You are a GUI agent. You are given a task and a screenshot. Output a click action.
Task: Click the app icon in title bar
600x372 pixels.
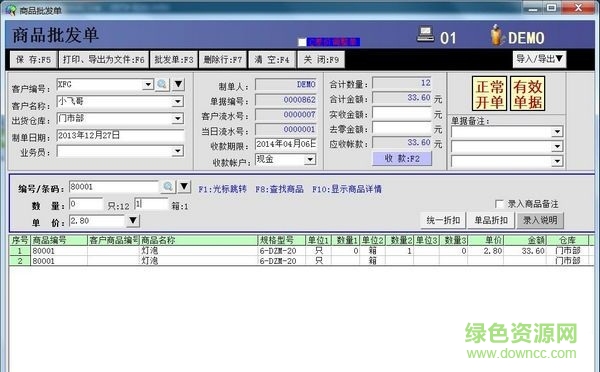point(11,10)
